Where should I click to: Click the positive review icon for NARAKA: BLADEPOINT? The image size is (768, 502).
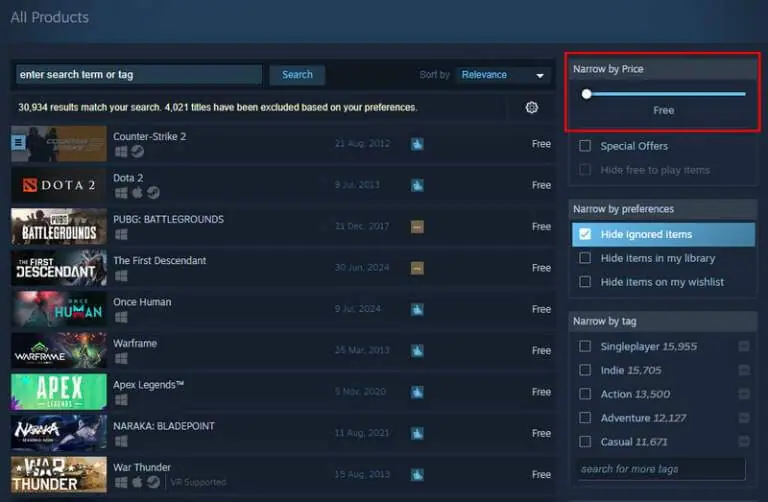click(417, 433)
